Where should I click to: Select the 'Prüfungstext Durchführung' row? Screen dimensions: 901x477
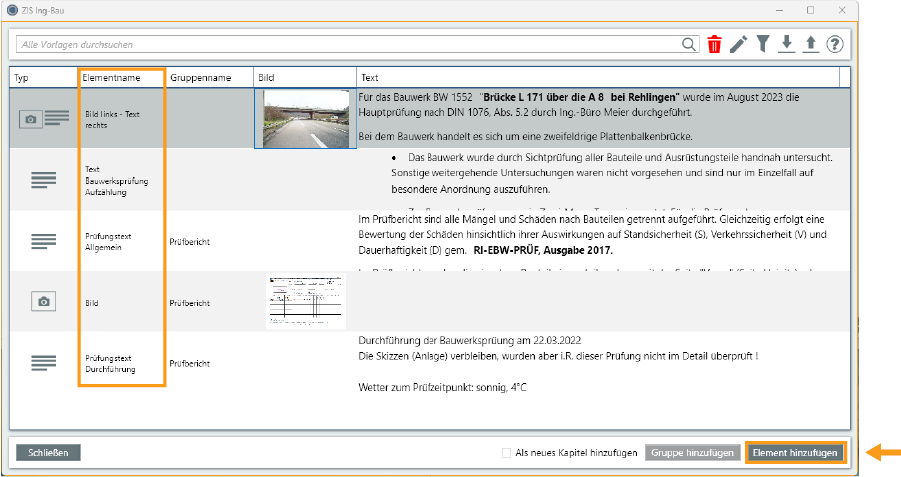coord(110,364)
